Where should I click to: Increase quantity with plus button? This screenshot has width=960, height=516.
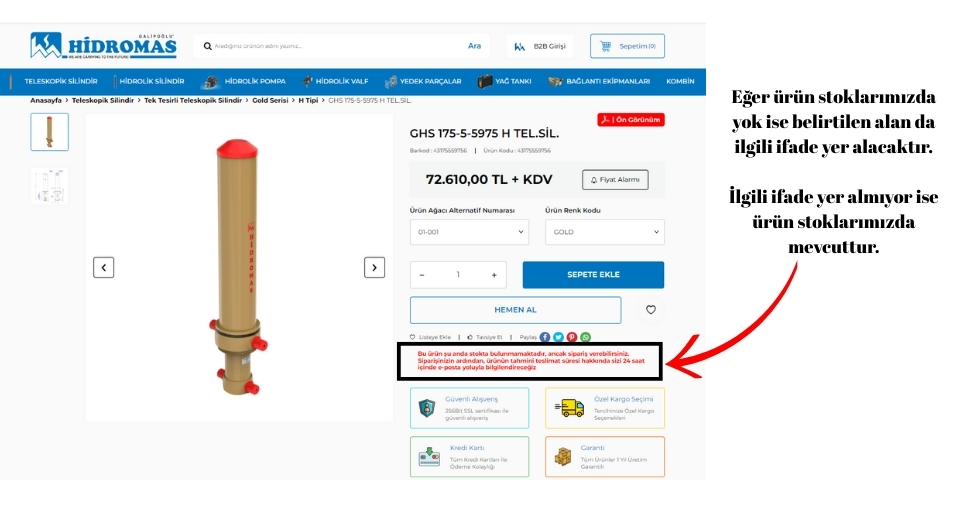494,275
